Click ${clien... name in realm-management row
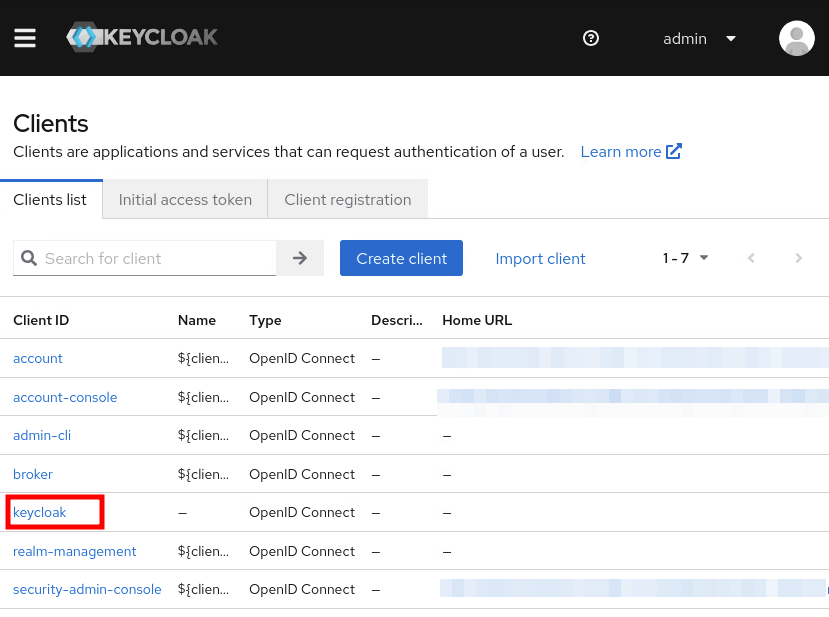The image size is (829, 617). pos(203,551)
